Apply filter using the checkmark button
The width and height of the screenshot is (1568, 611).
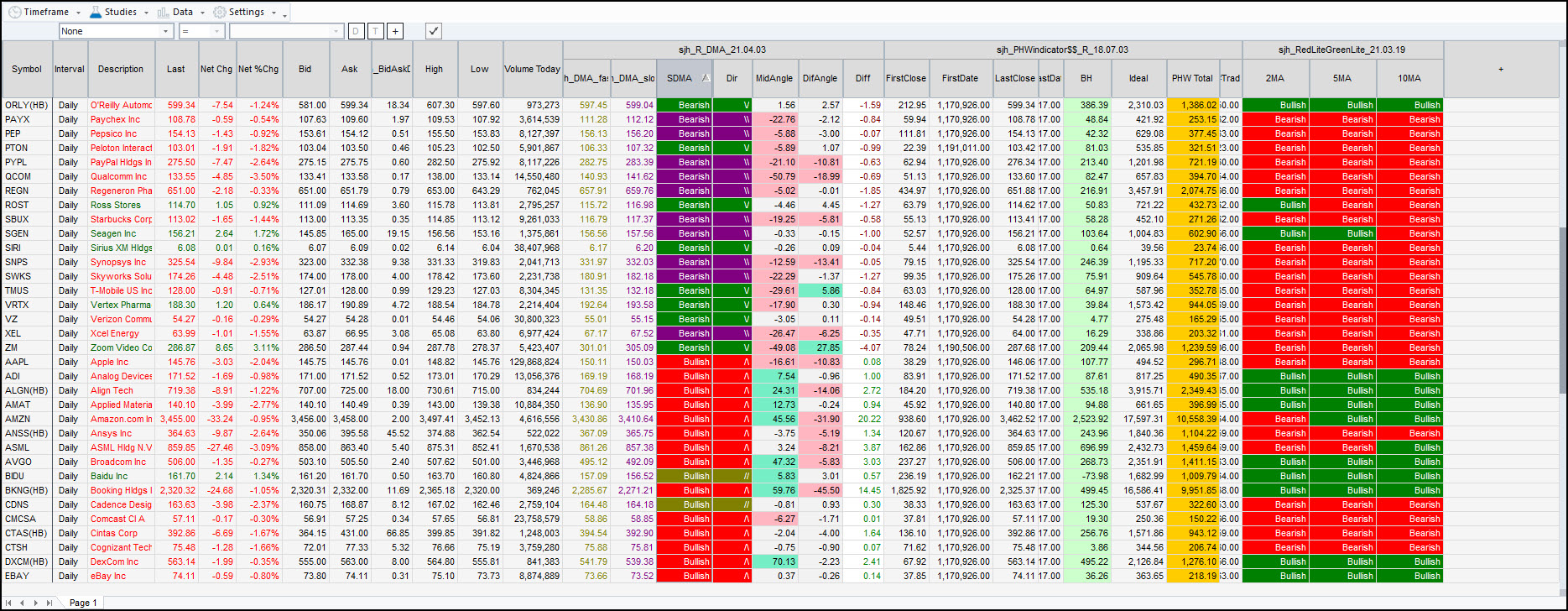(433, 31)
